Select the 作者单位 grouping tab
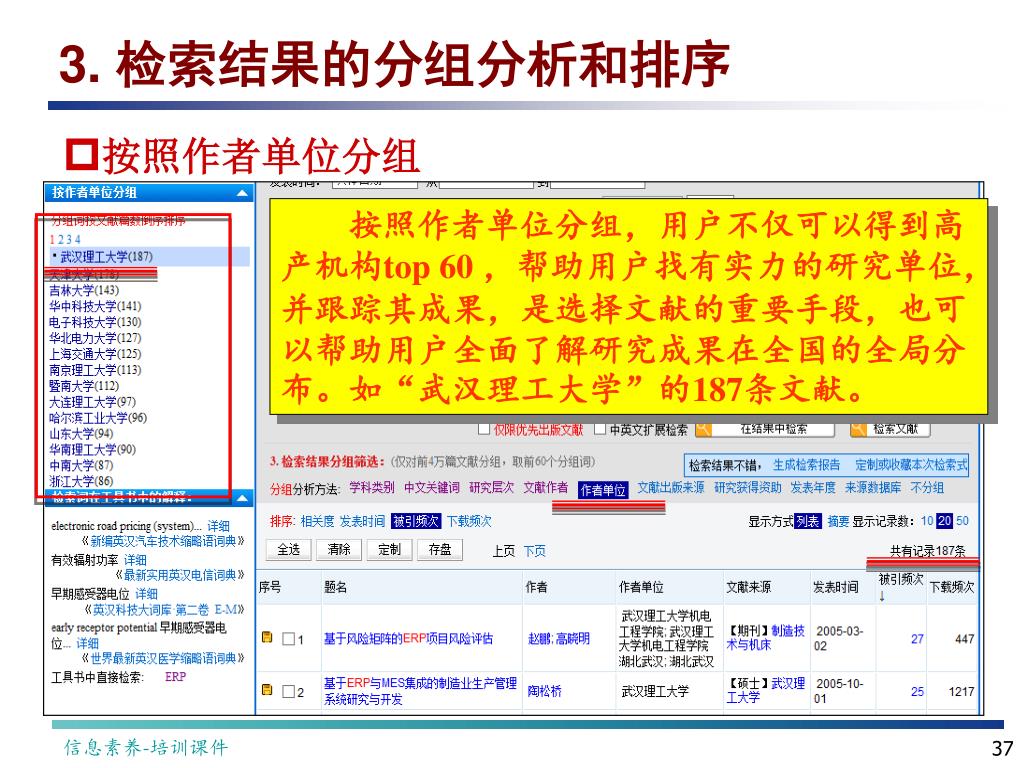 [x=603, y=490]
